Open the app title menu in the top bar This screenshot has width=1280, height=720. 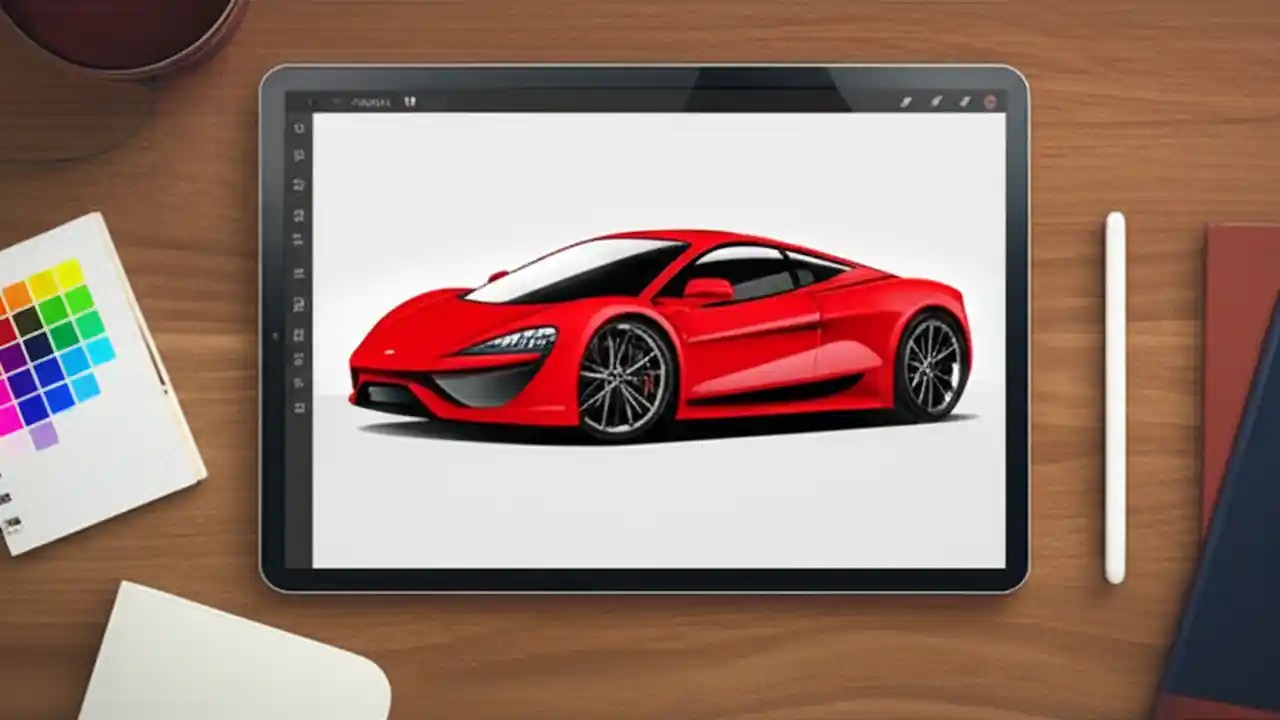pyautogui.click(x=370, y=100)
